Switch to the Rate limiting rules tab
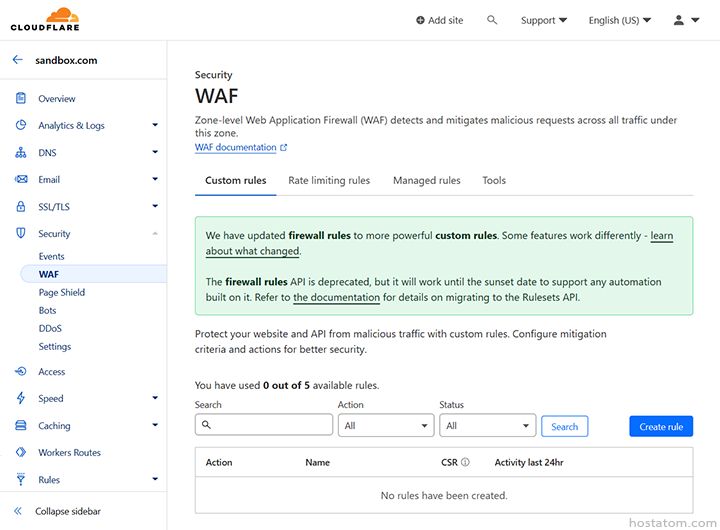 pos(329,181)
